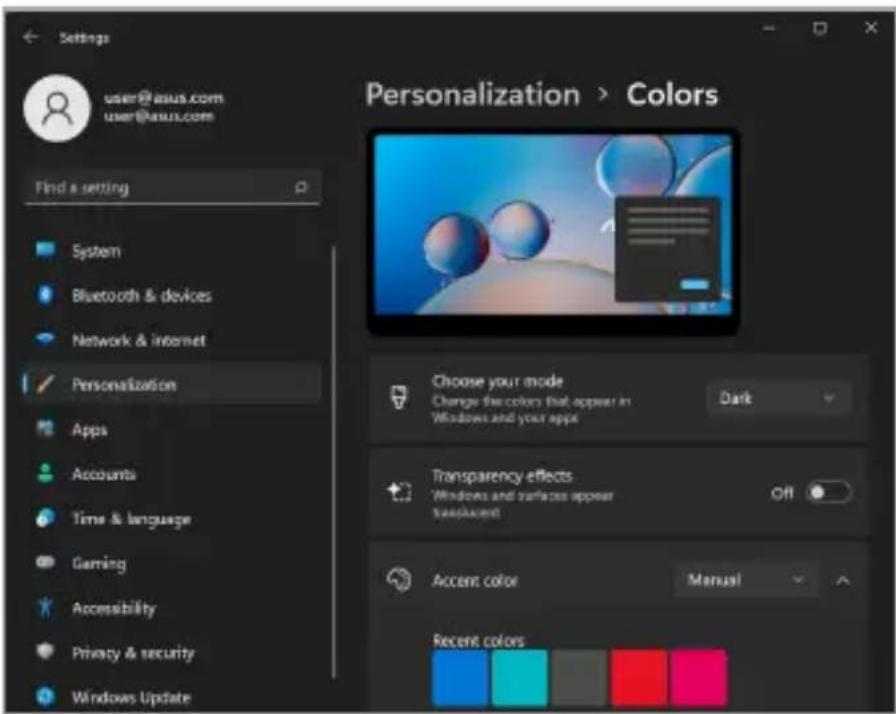
Task: Pick the gray recent color
Action: (x=579, y=677)
